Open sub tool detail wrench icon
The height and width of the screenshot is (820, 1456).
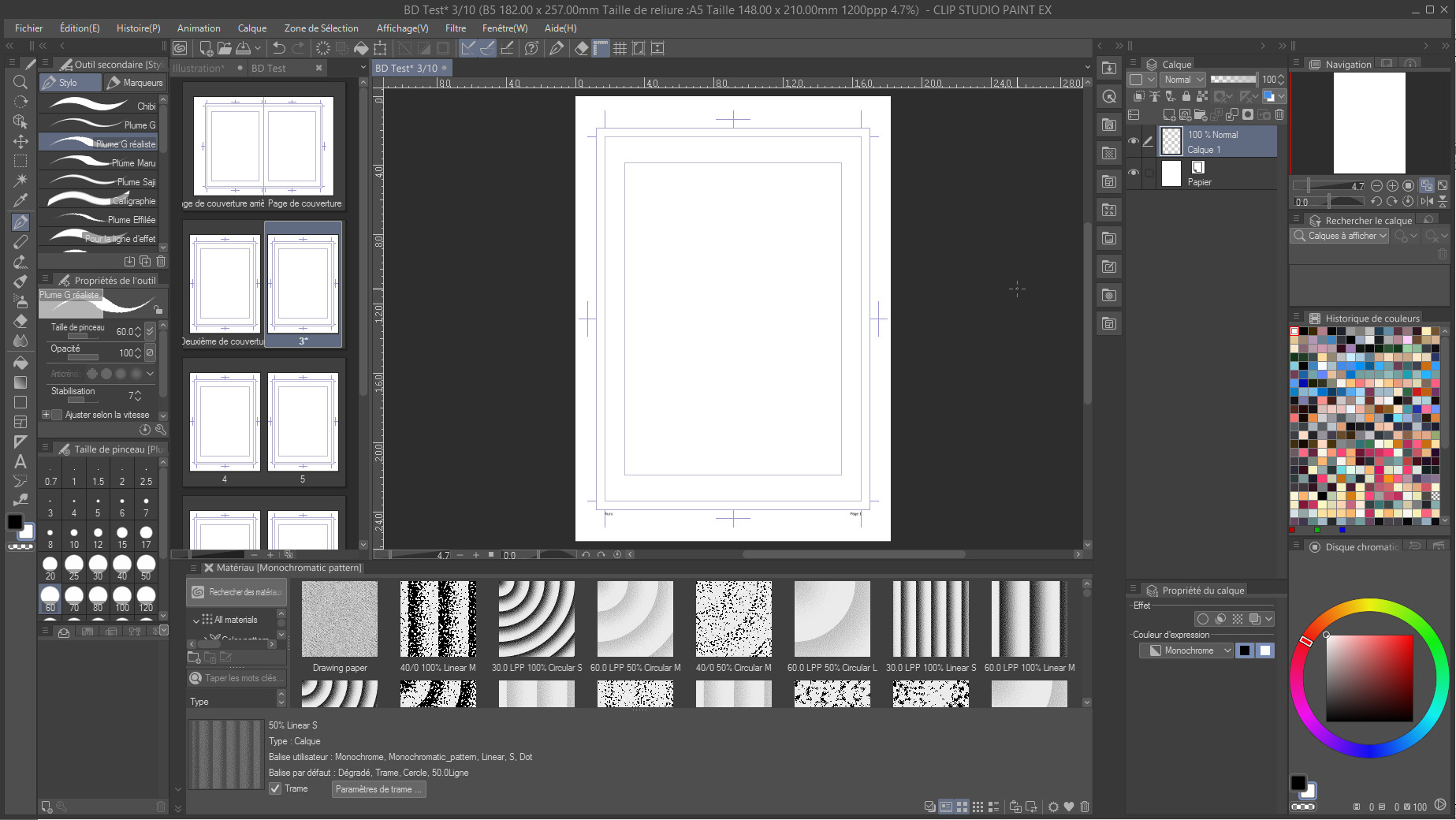point(161,430)
